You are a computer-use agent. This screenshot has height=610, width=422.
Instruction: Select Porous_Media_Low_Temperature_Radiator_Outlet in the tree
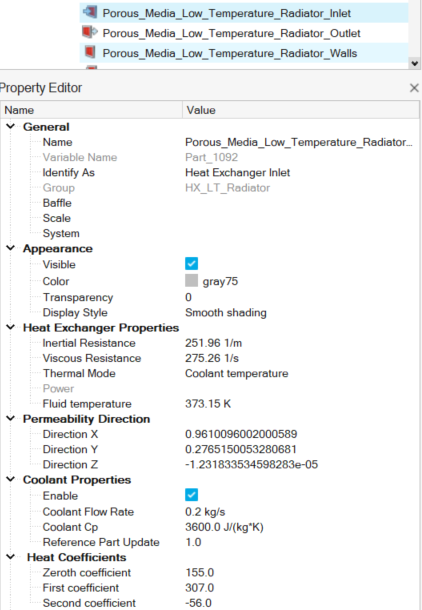tap(231, 33)
